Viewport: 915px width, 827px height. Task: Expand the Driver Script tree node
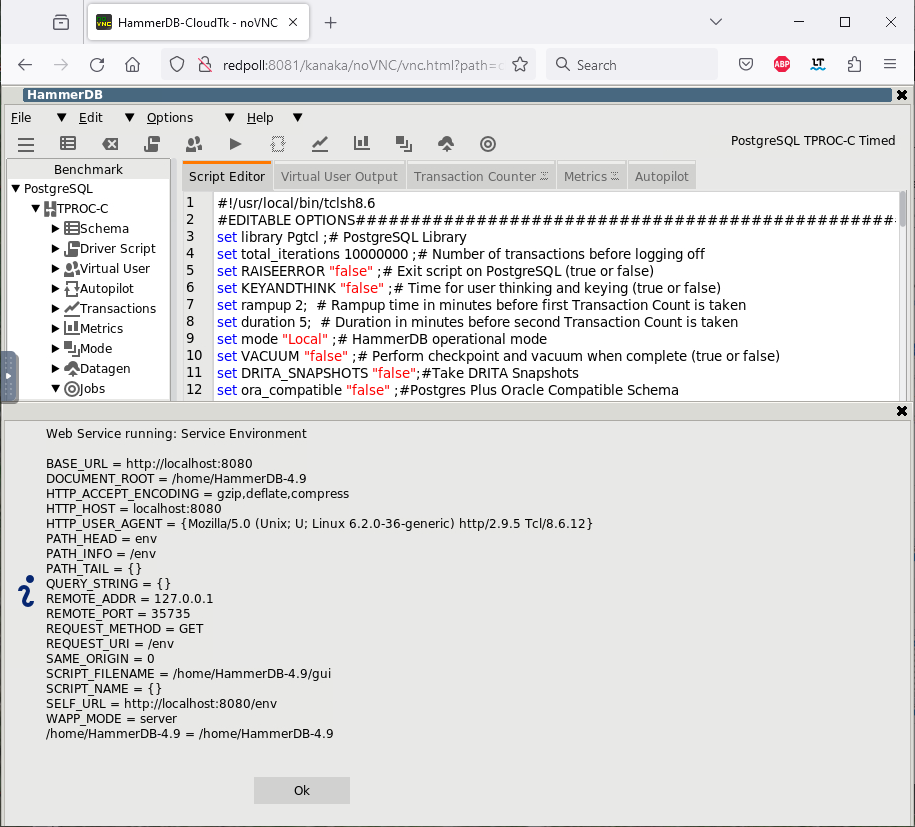point(56,249)
